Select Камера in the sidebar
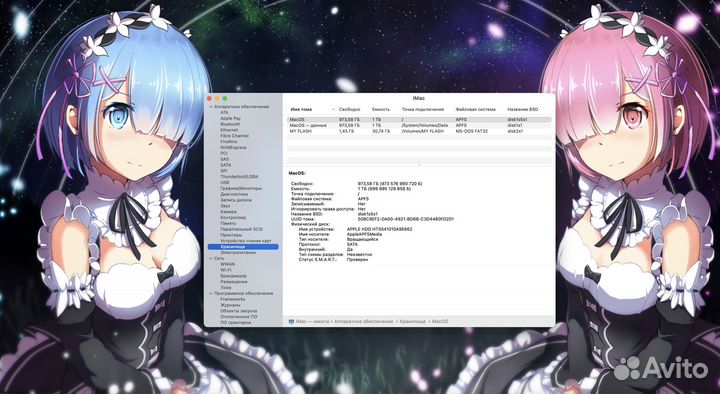 [228, 212]
